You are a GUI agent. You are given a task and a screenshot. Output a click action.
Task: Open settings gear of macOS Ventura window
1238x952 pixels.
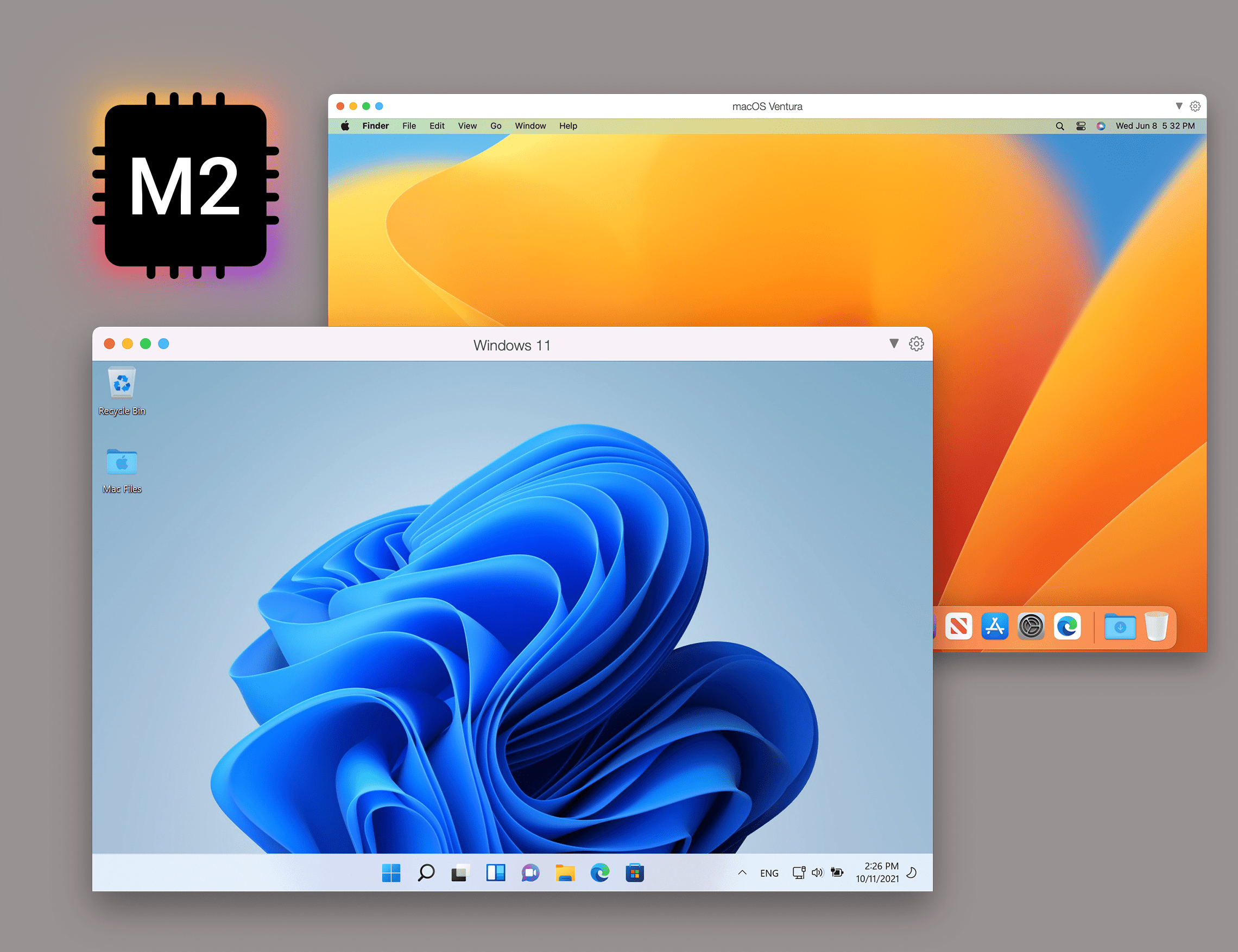tap(1195, 106)
